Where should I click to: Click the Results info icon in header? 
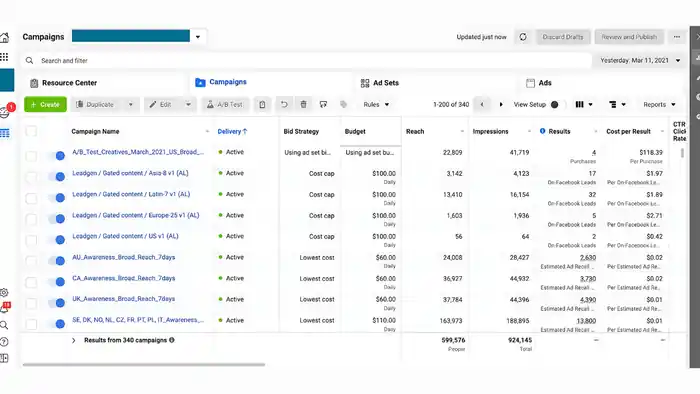(x=542, y=131)
